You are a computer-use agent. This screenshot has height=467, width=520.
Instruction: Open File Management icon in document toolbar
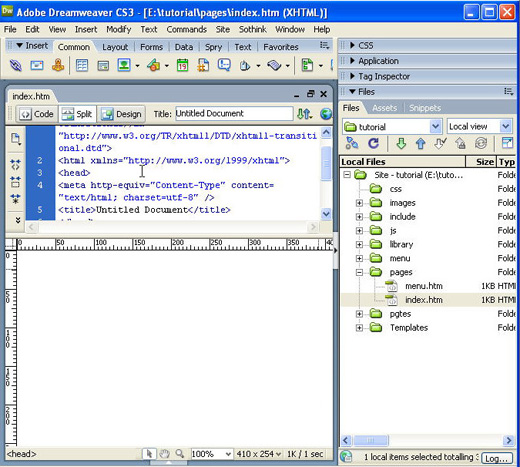[x=304, y=114]
